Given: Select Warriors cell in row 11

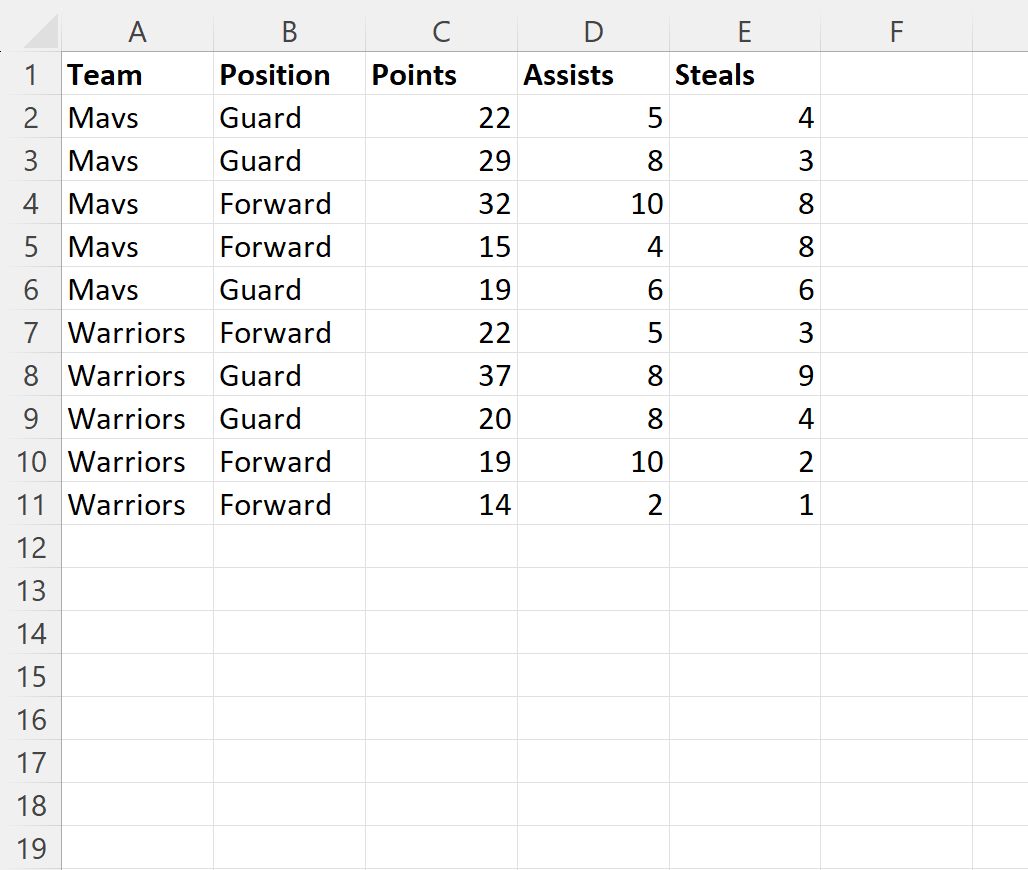Looking at the screenshot, I should [x=138, y=505].
